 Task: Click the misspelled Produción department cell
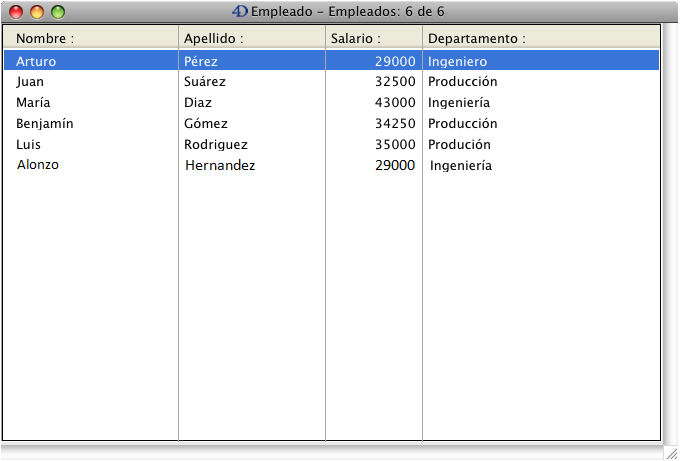tap(459, 145)
